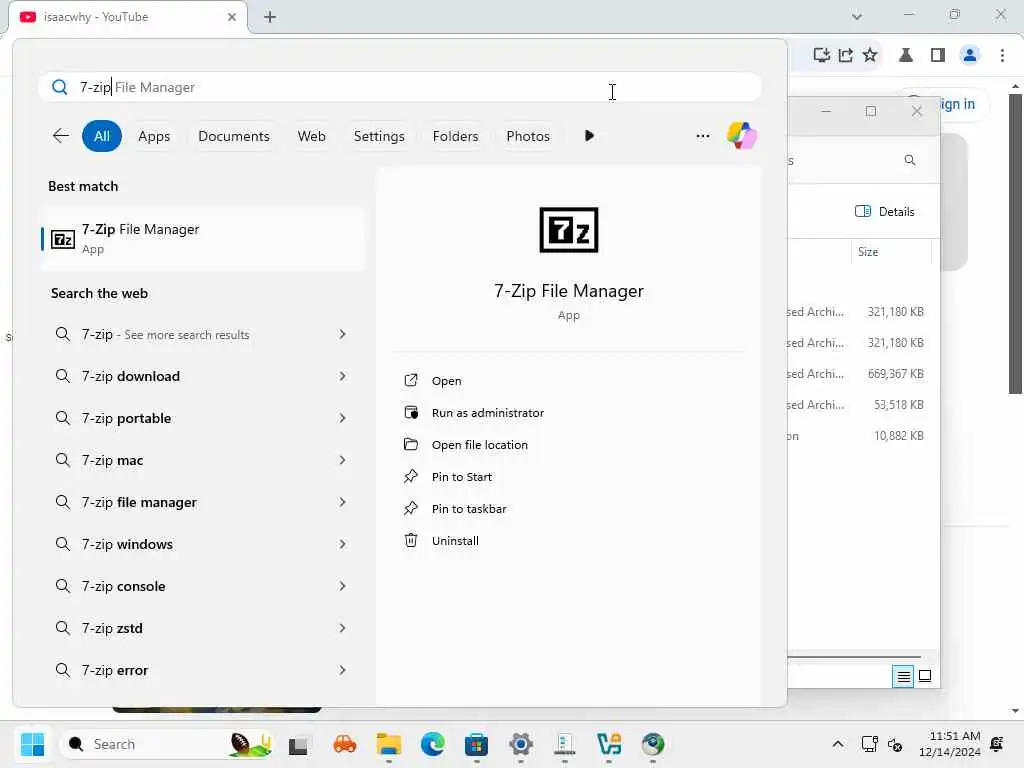Search the web for "7-zip zstd"

pos(112,628)
